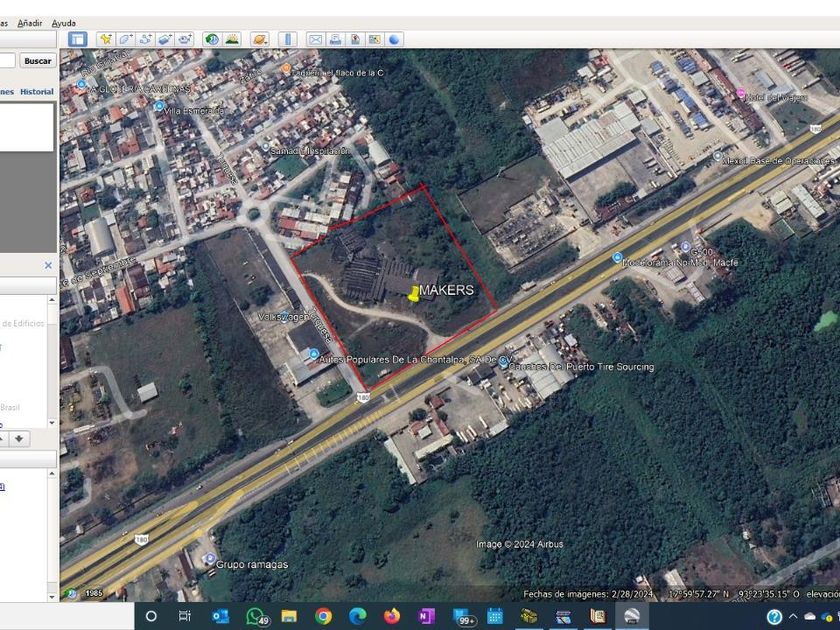
Task: Start the Record a Tour tool
Action: [185, 39]
